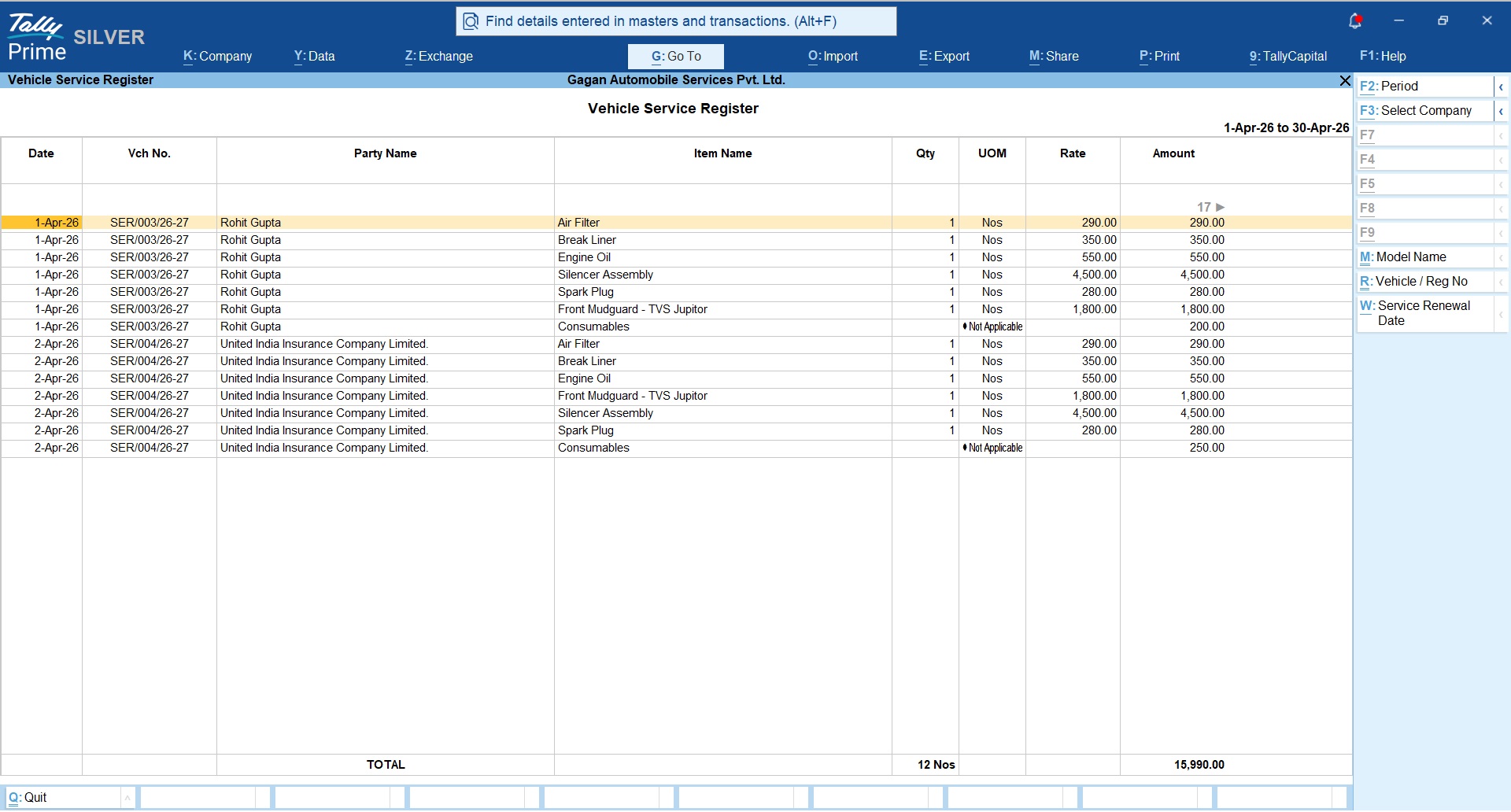Select United India Insurance Spark Plug row
The width and height of the screenshot is (1511, 812).
(x=676, y=430)
